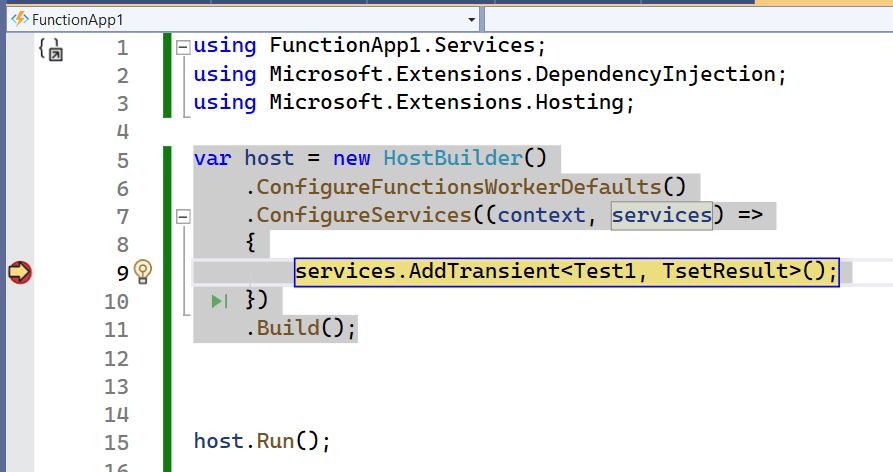Click the 'host' variable on line 5
Screen dimensions: 893x472
click(x=269, y=158)
